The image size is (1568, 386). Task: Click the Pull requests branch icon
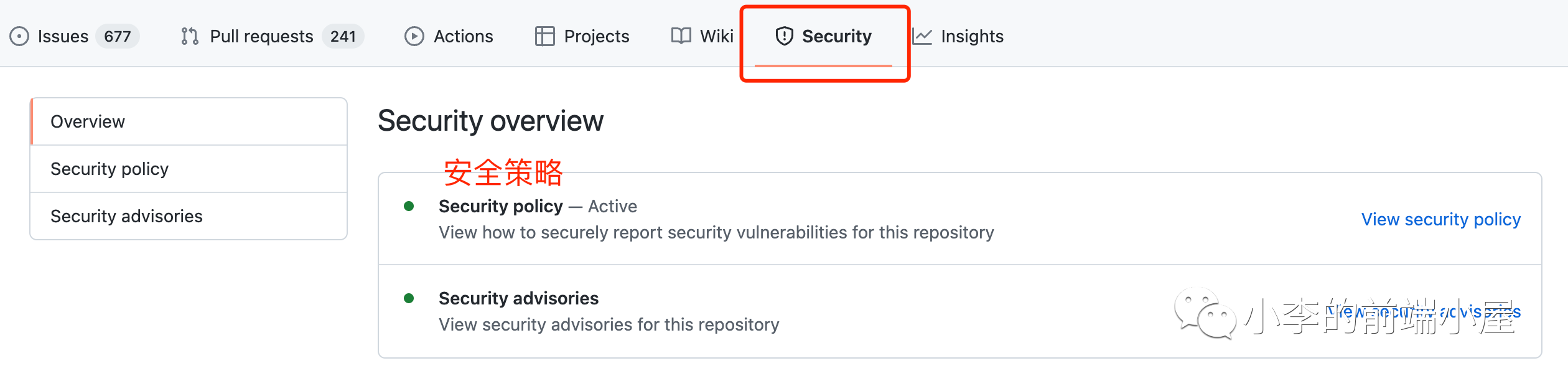[x=190, y=37]
